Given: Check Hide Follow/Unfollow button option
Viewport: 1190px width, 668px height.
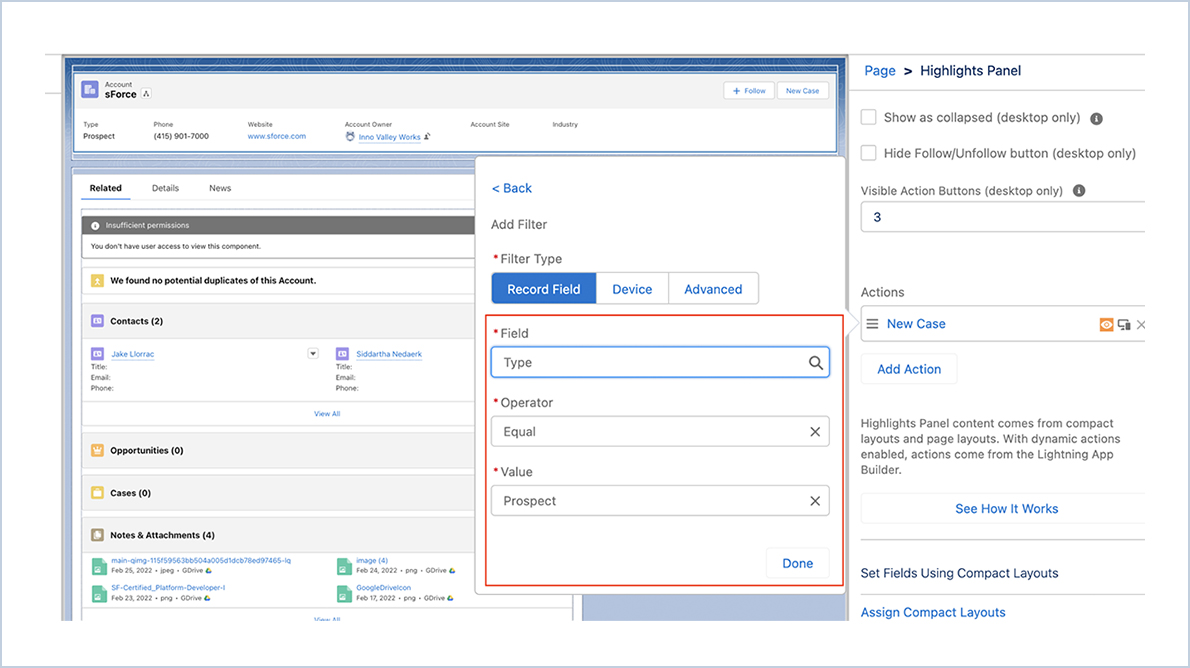Looking at the screenshot, I should [x=868, y=152].
